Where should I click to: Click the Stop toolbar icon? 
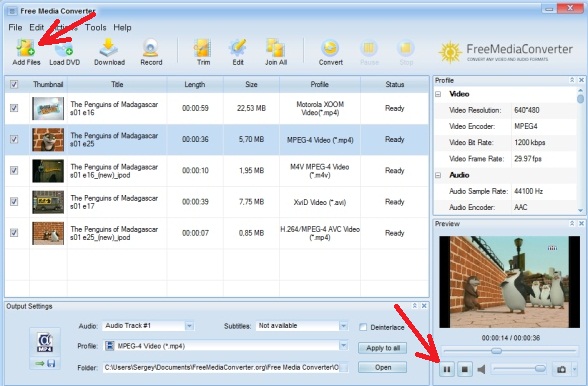pos(406,48)
